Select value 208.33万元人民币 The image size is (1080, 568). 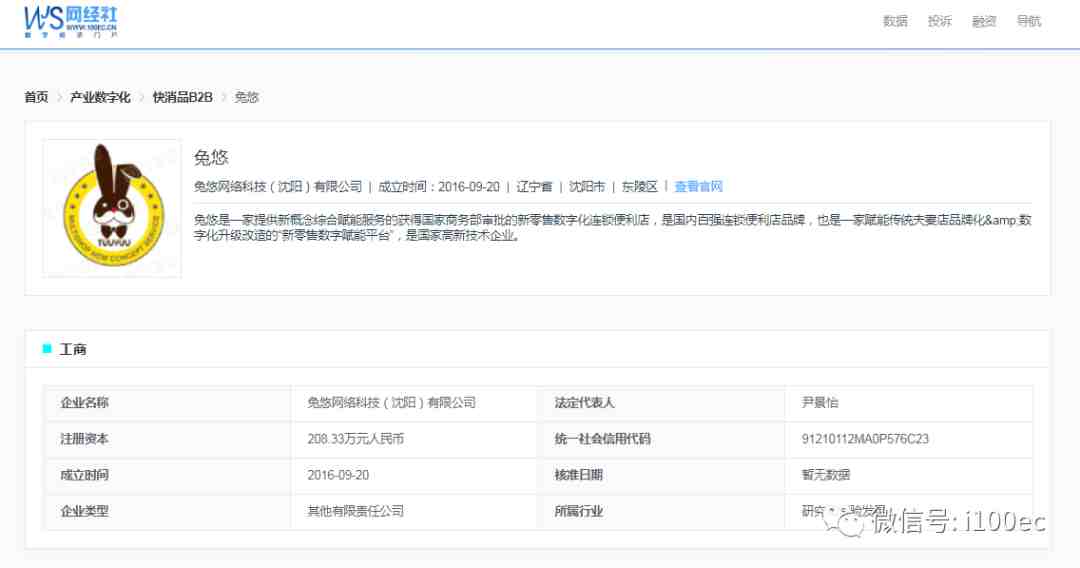pos(355,439)
